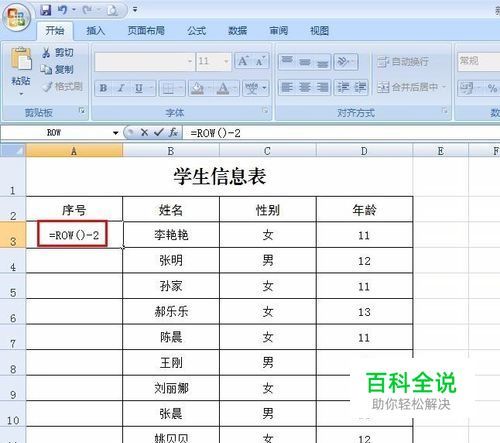Select row 5 header
Viewport: 500px width, 443px height.
point(13,286)
